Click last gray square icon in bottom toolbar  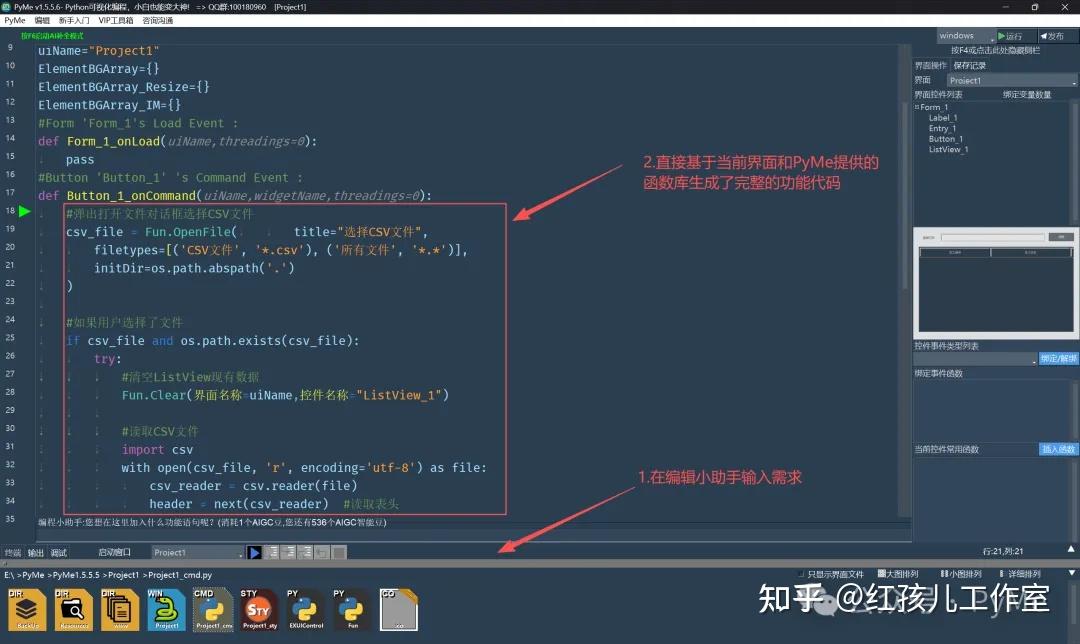coord(339,552)
